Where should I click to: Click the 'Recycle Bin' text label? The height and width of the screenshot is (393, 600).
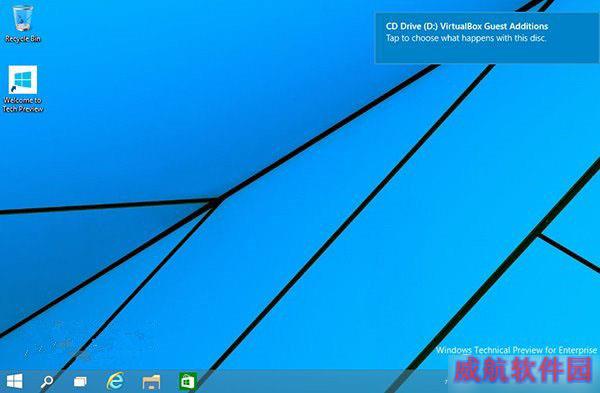click(x=23, y=39)
